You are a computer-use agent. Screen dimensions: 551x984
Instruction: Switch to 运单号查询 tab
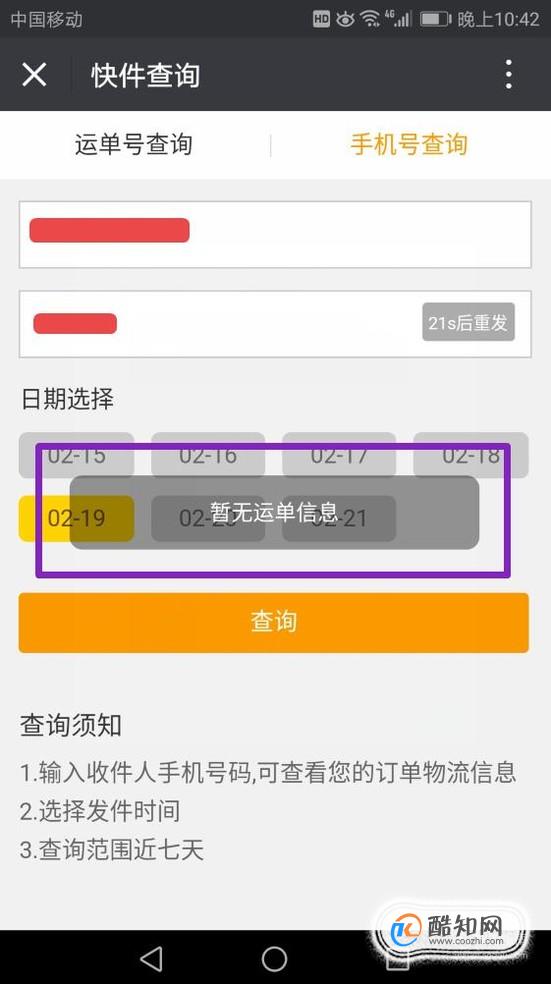tap(133, 144)
